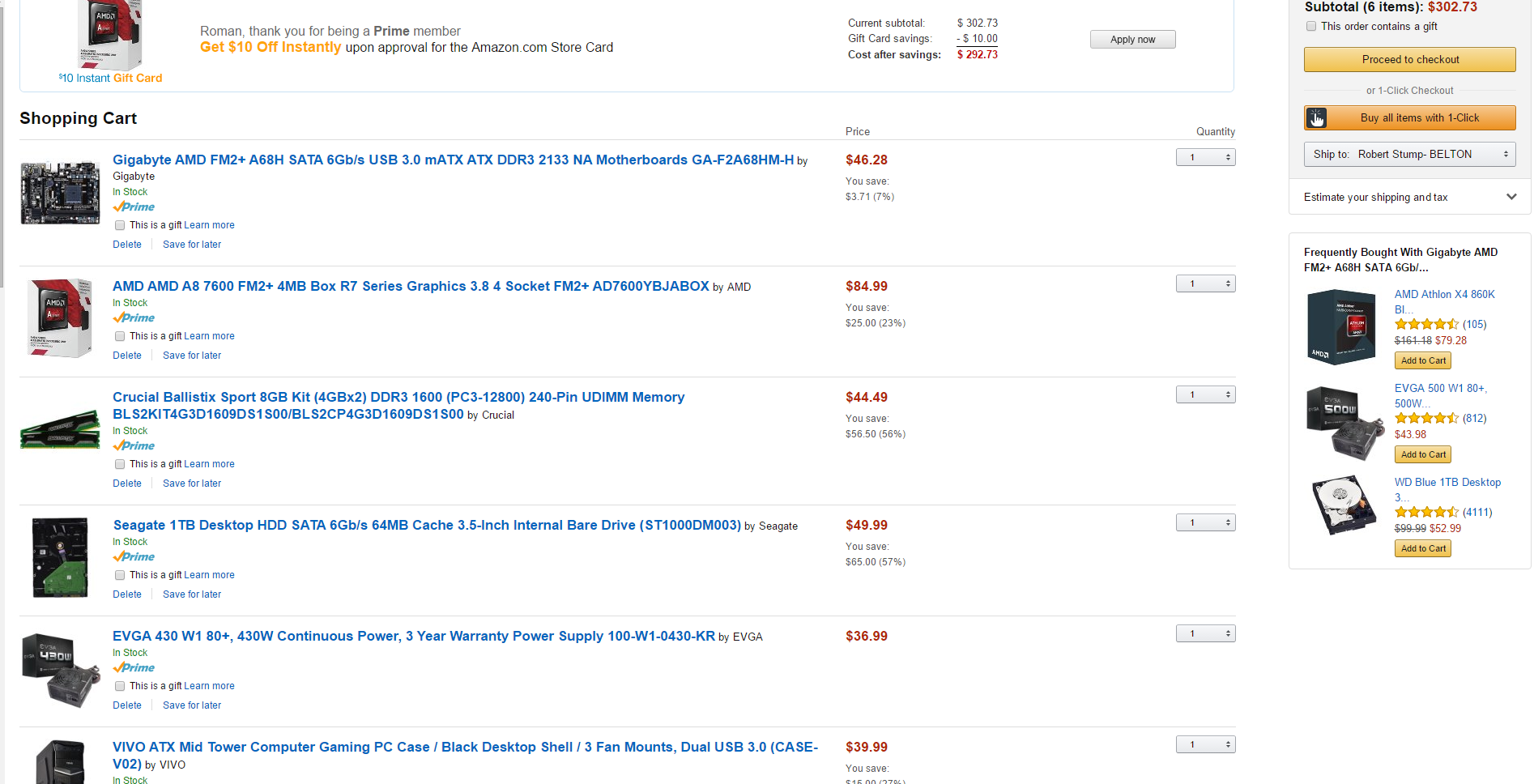This screenshot has height=784, width=1534.
Task: Tick the gift checkbox for Seagate HDD
Action: 120,575
